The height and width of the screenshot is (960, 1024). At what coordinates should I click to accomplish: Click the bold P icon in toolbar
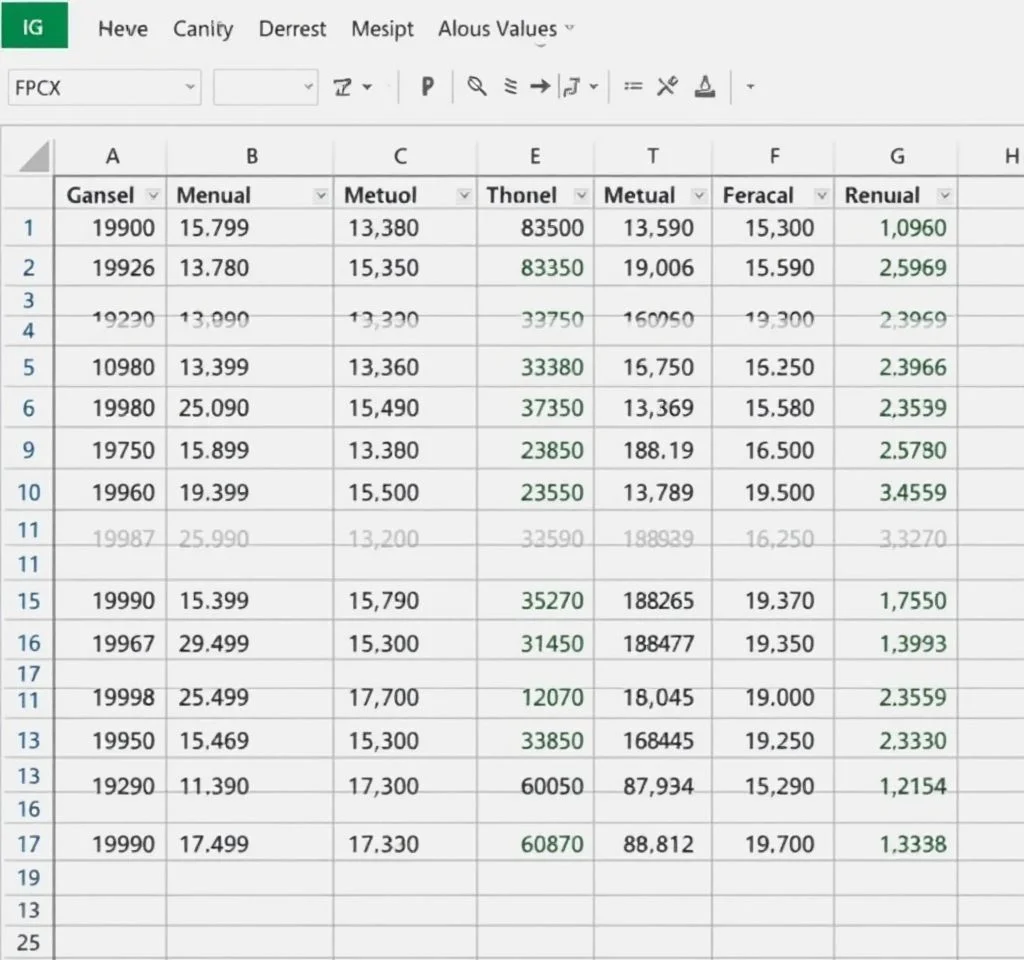tap(427, 87)
